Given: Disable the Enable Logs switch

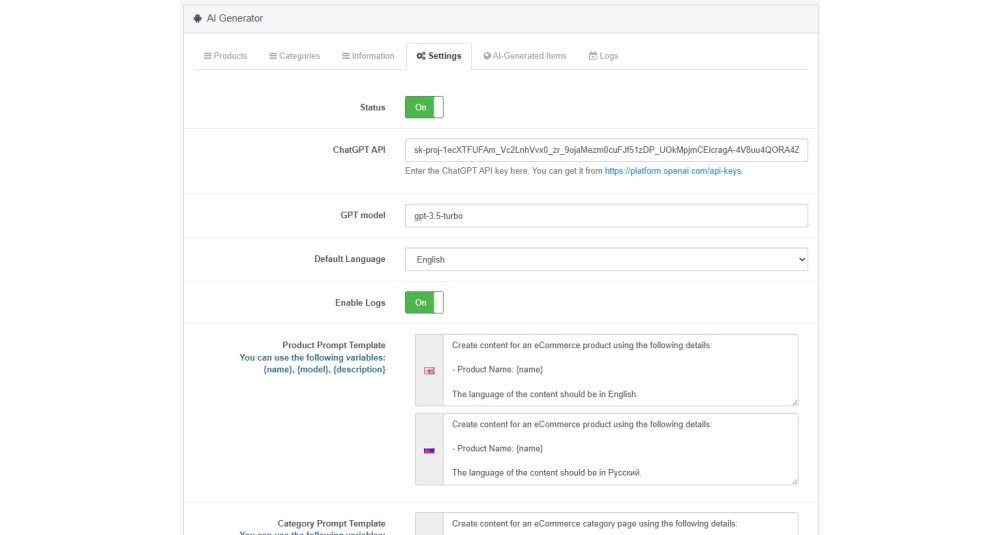Looking at the screenshot, I should tap(424, 302).
